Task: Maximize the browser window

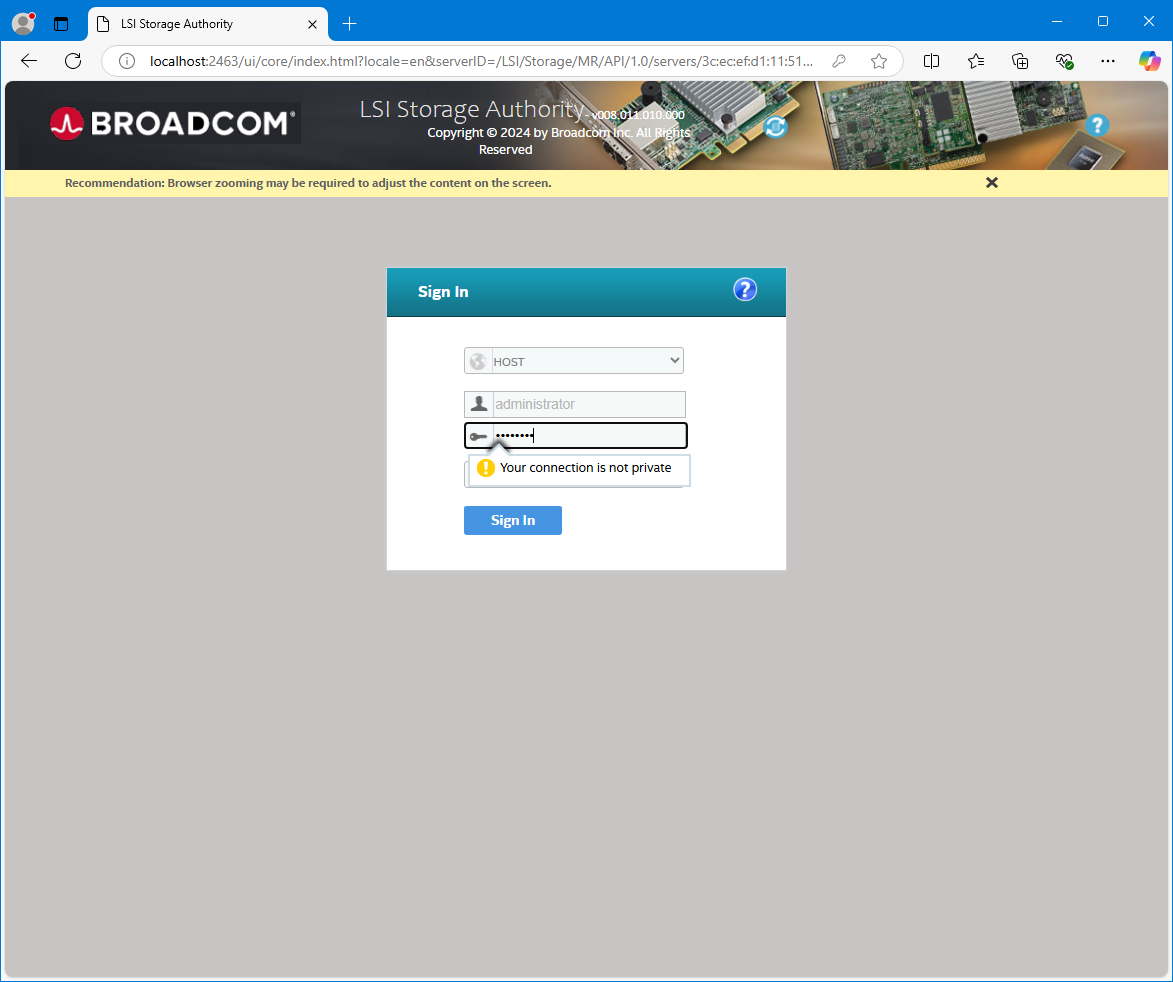Action: pos(1103,21)
